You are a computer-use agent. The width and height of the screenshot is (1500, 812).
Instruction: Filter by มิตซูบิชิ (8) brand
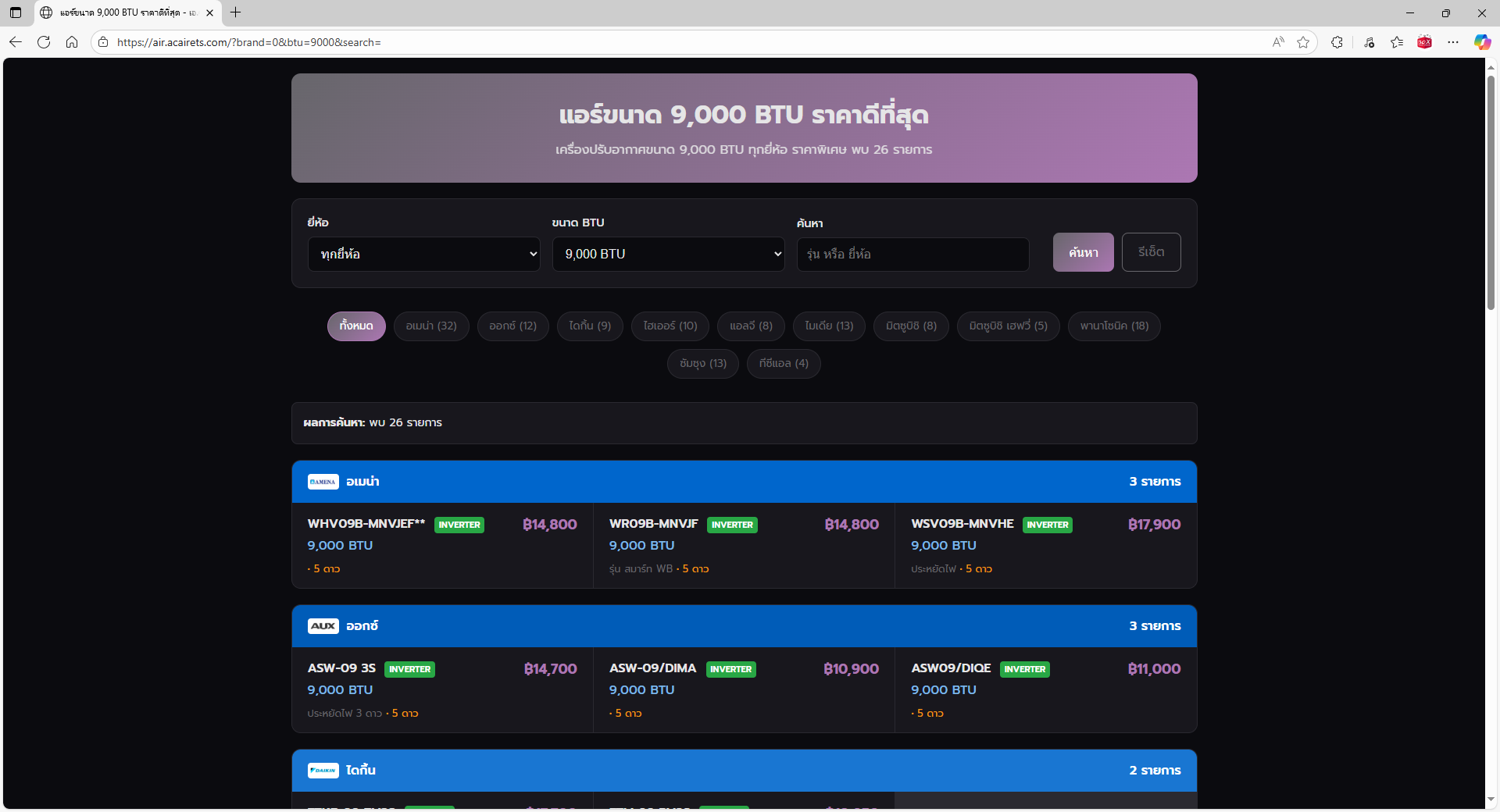point(911,326)
